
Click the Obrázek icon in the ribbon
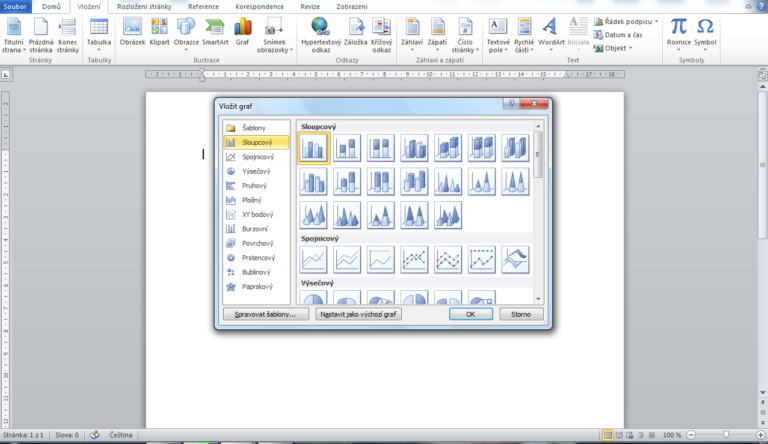(132, 31)
